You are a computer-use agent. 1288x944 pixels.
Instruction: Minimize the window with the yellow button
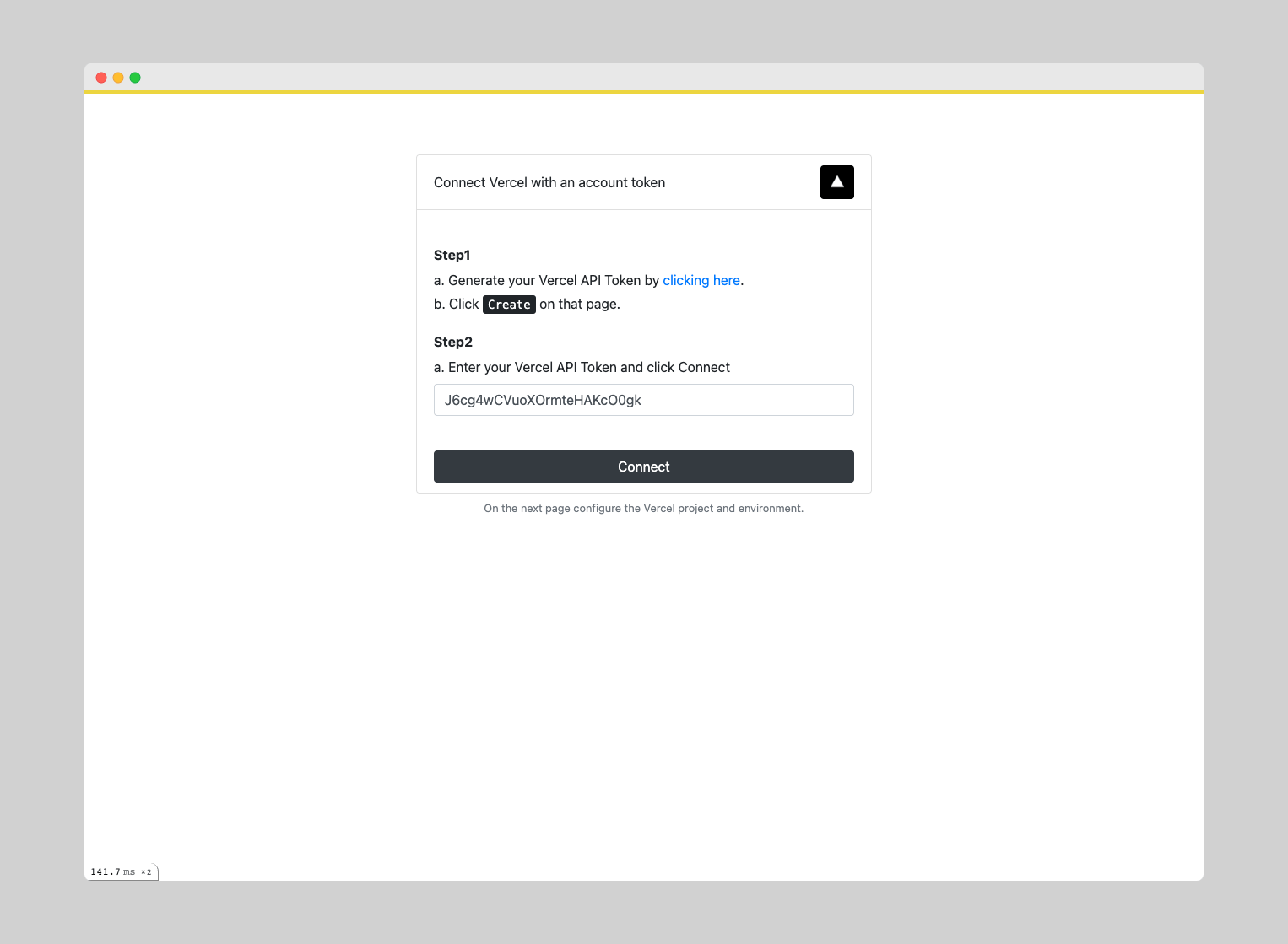[118, 78]
